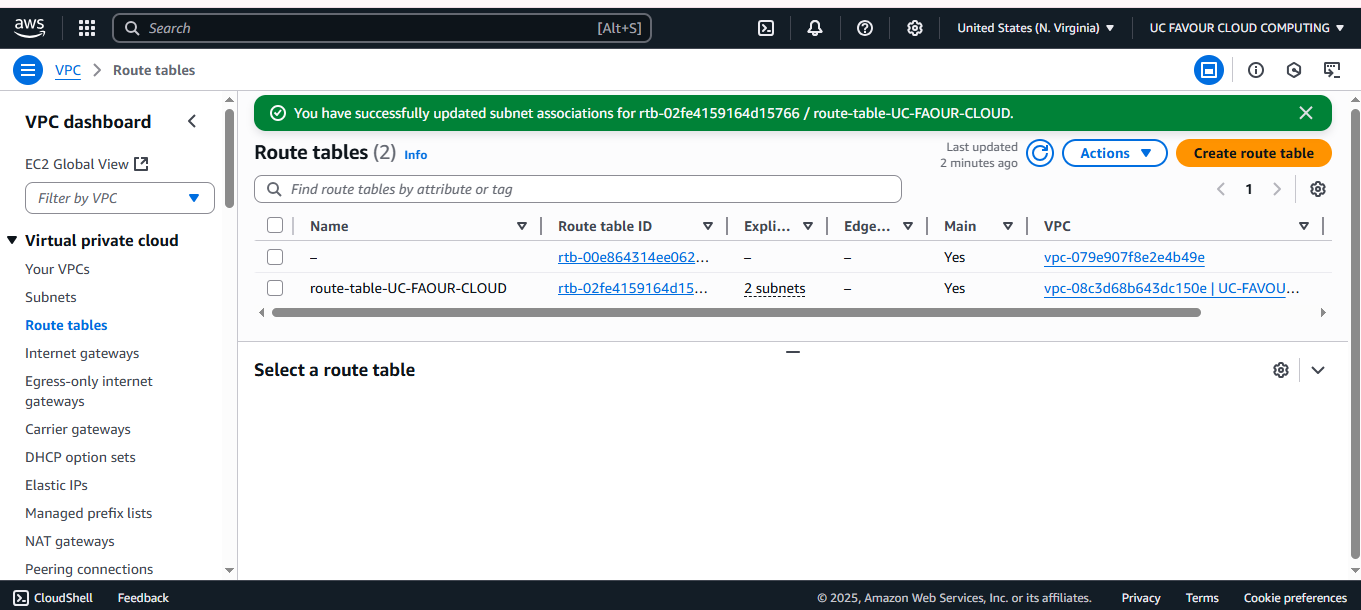Viewport: 1361px width, 610px height.
Task: Open the info circle icon in breadcrumb bar
Action: (x=1256, y=70)
